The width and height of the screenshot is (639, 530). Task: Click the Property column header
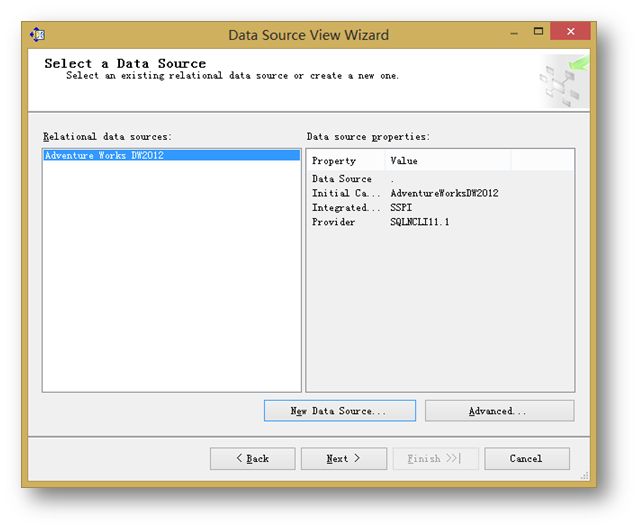point(346,161)
